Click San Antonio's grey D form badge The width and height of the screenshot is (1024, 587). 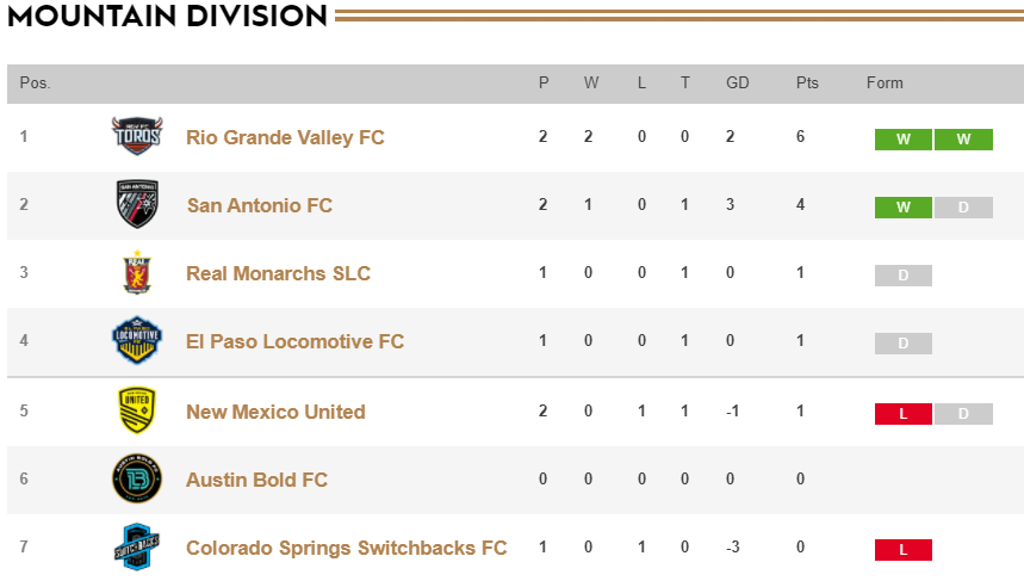[963, 207]
